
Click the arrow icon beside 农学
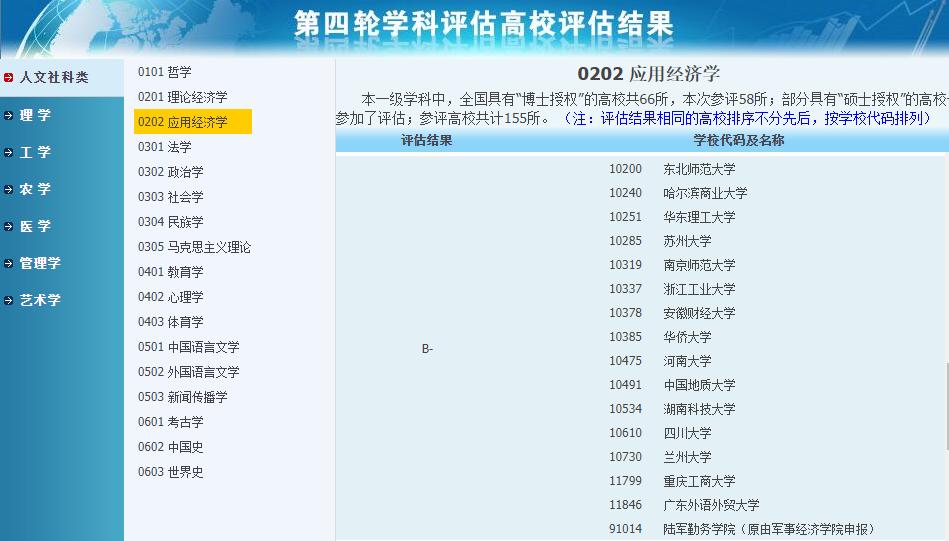point(8,189)
